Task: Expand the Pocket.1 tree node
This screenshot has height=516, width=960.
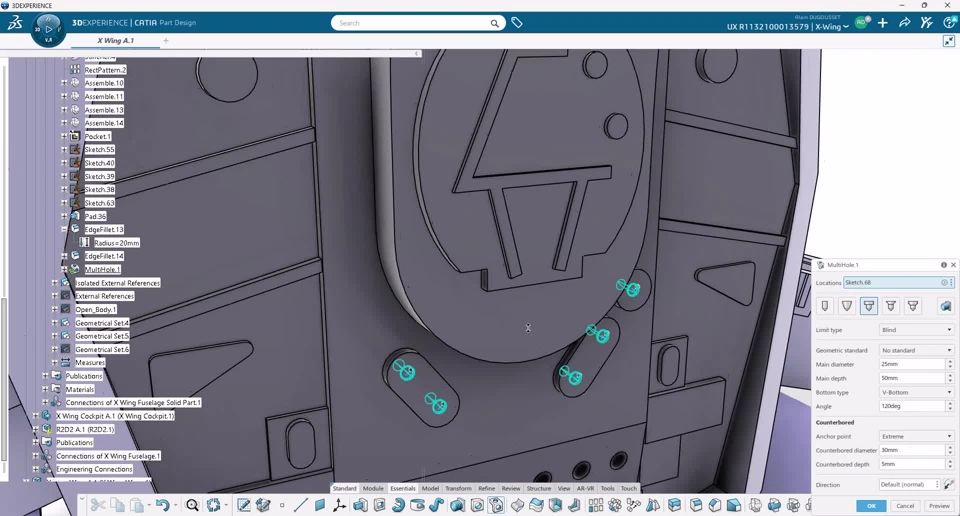Action: [64, 136]
